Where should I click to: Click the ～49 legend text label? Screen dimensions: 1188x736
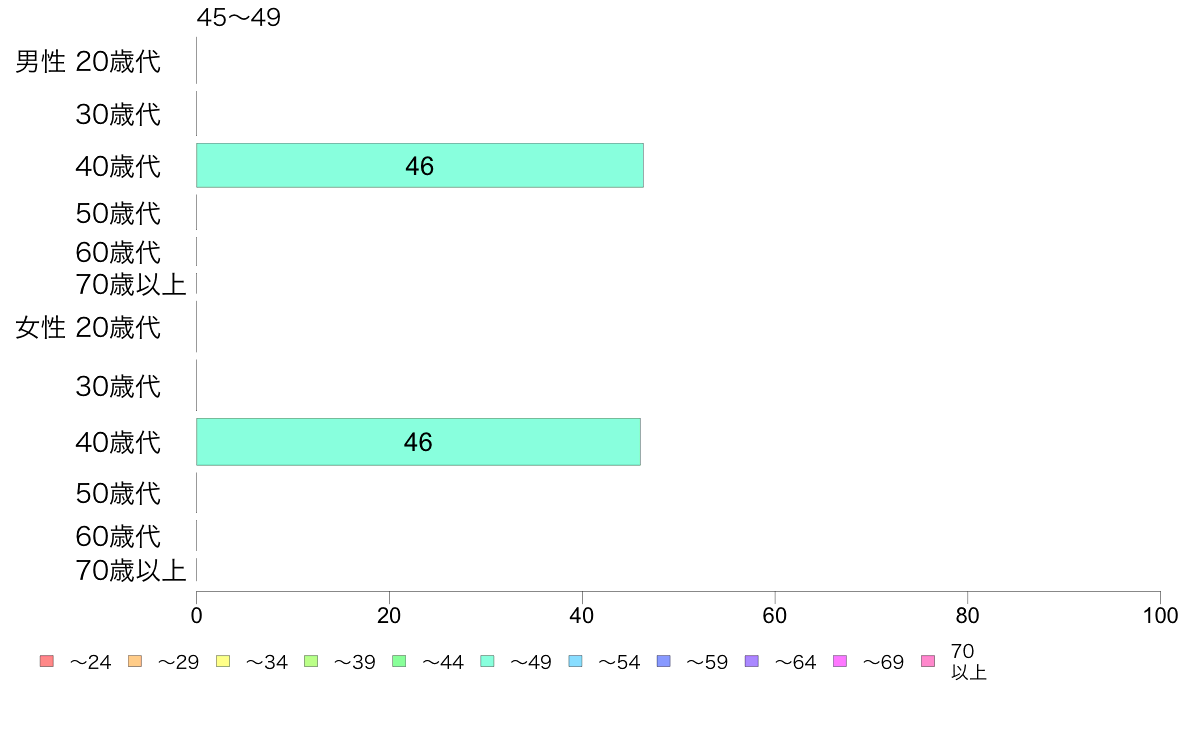[x=530, y=662]
